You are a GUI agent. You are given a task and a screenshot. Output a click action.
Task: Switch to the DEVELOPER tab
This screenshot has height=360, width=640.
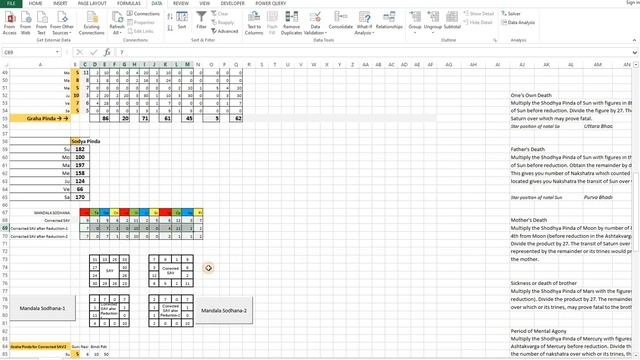[x=233, y=3]
